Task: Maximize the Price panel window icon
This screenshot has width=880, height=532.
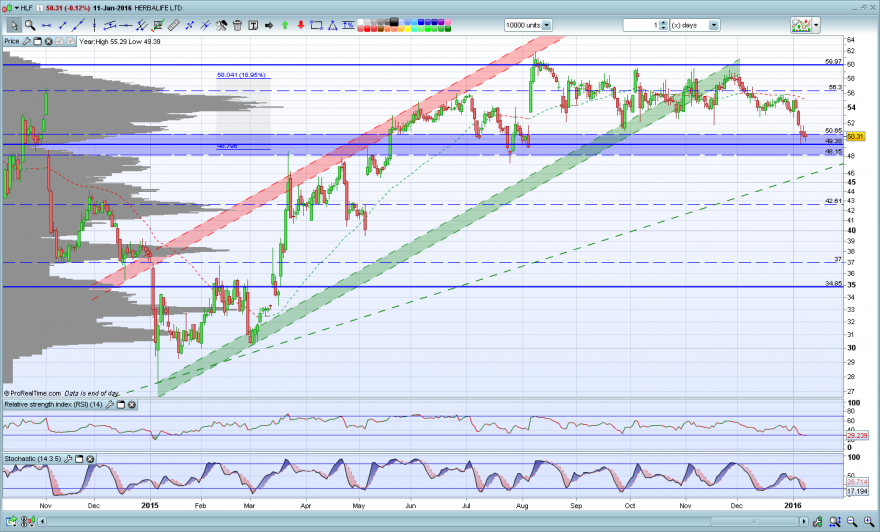Action: pos(38,41)
